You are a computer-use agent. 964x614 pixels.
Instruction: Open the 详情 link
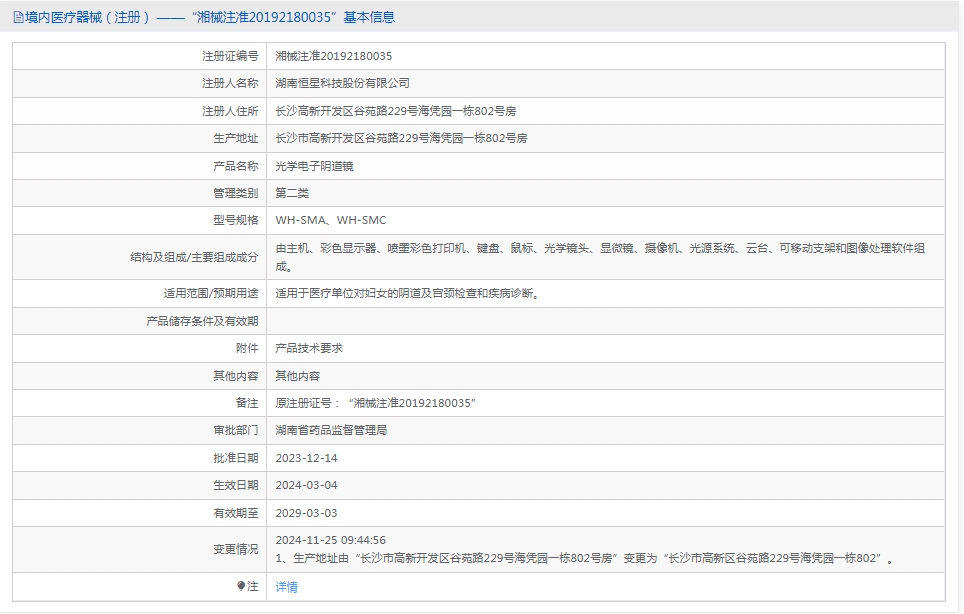[x=286, y=587]
